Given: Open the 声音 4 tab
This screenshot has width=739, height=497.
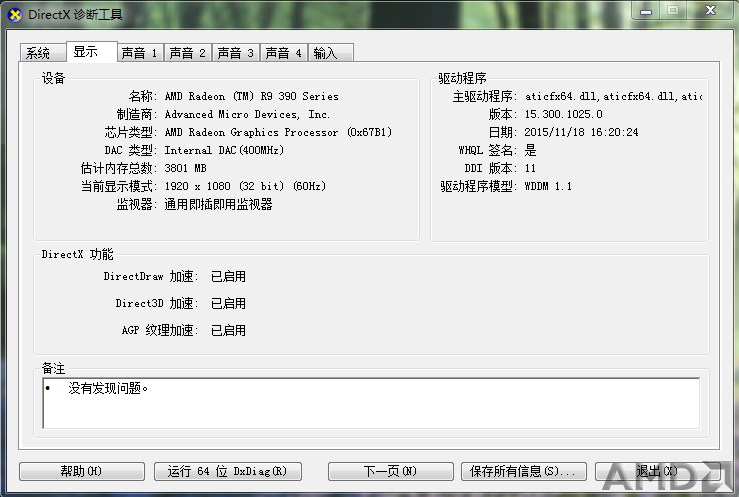Looking at the screenshot, I should (284, 53).
